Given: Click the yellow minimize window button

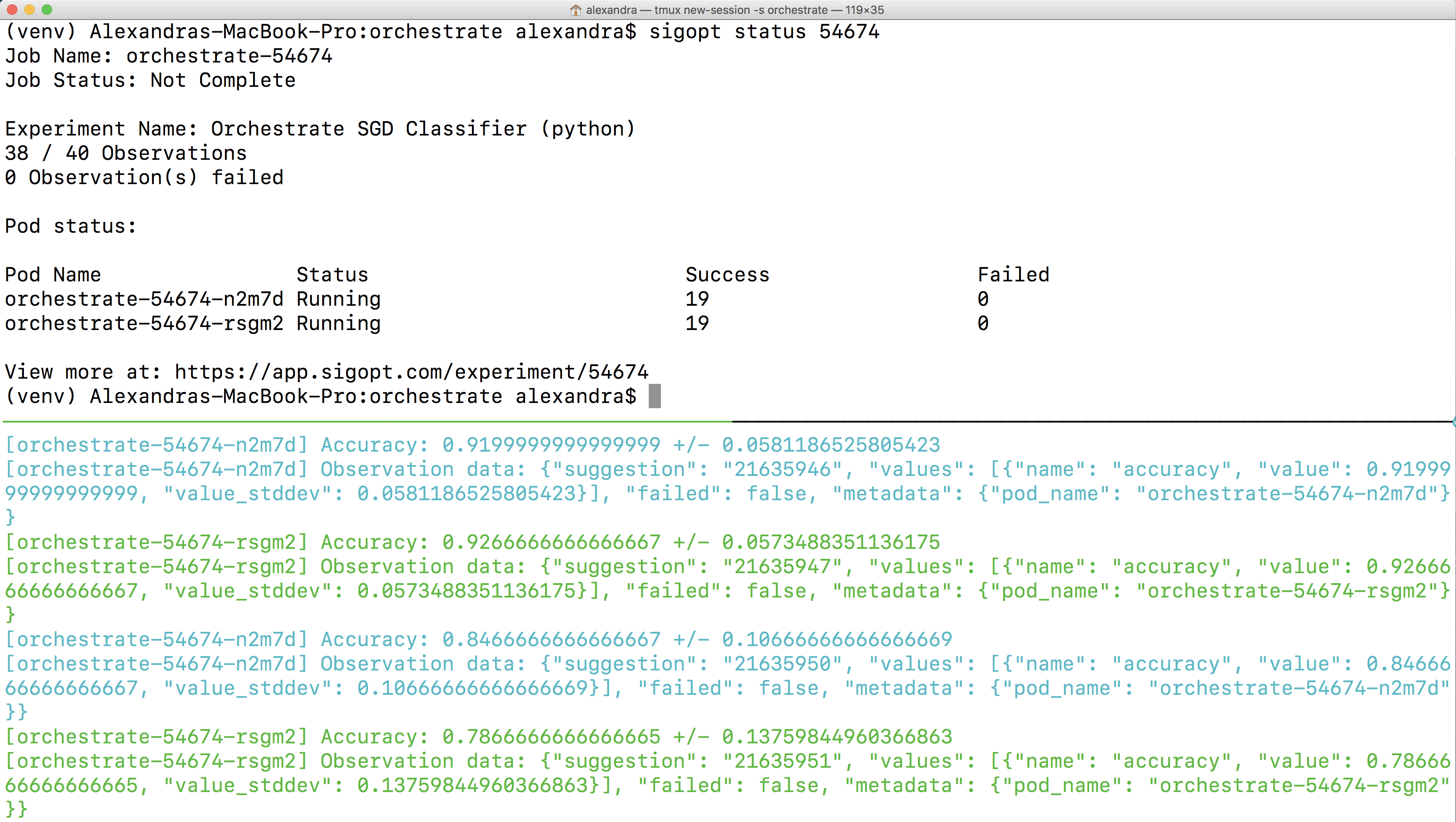Looking at the screenshot, I should (x=30, y=10).
